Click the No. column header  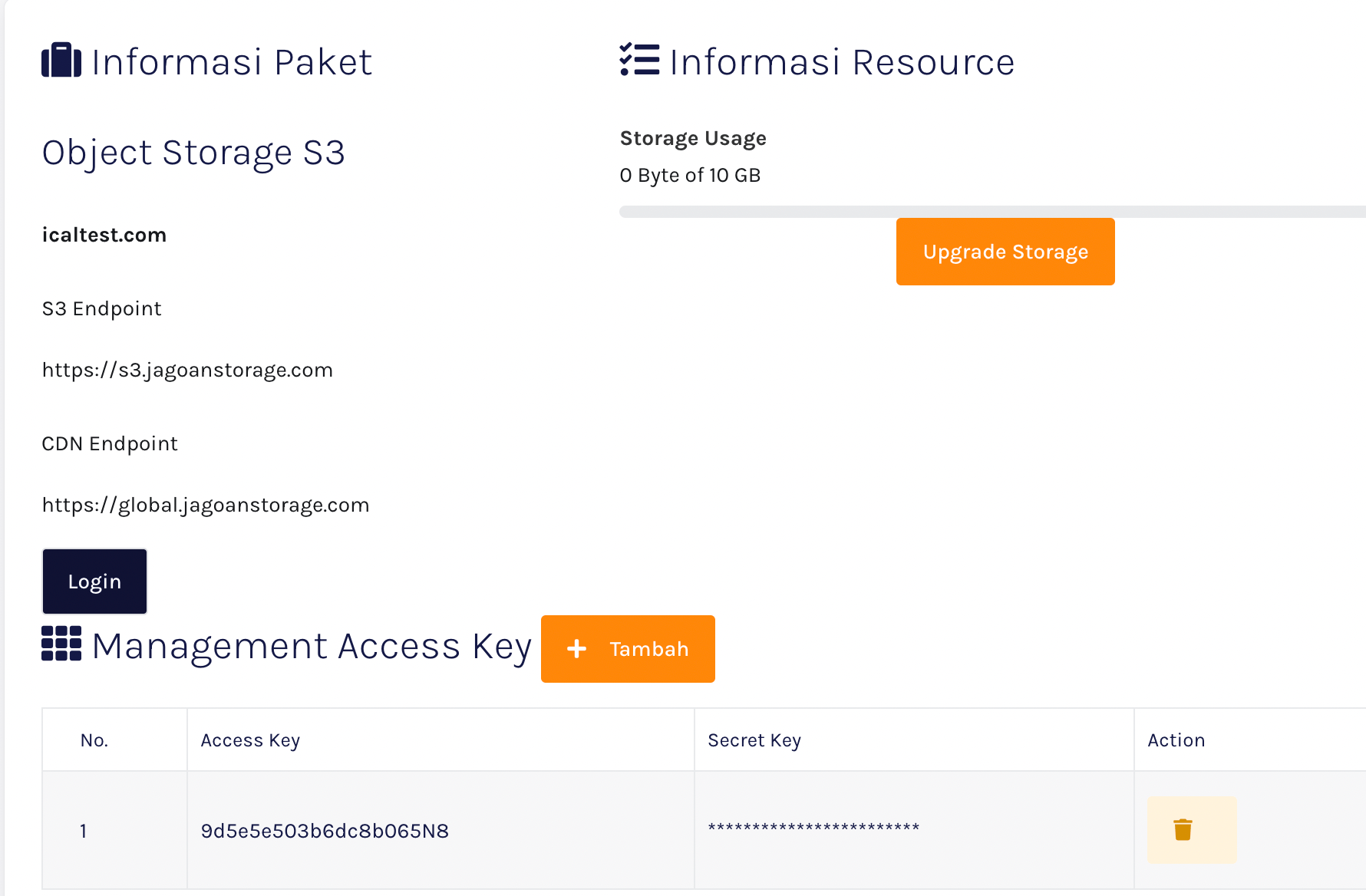pyautogui.click(x=94, y=740)
